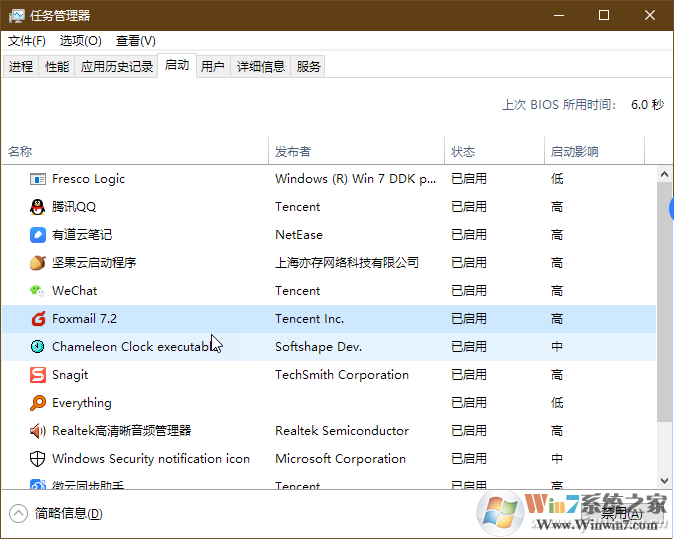This screenshot has height=539, width=674.
Task: Click the Snagit red S icon
Action: coord(38,375)
